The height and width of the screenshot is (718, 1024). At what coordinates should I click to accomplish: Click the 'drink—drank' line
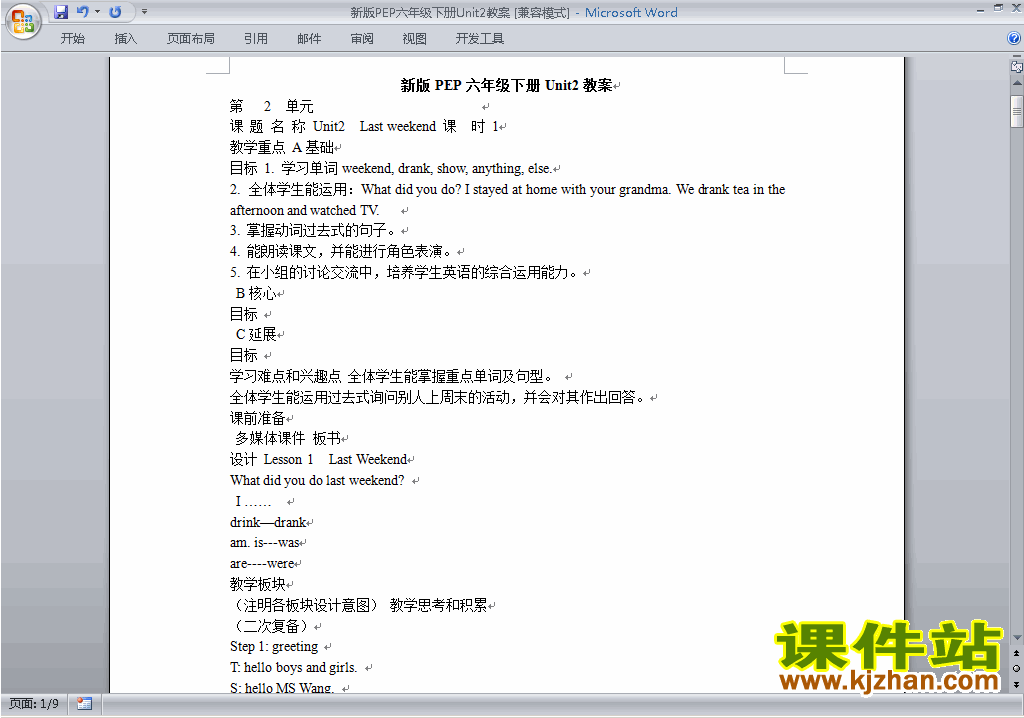tap(268, 522)
